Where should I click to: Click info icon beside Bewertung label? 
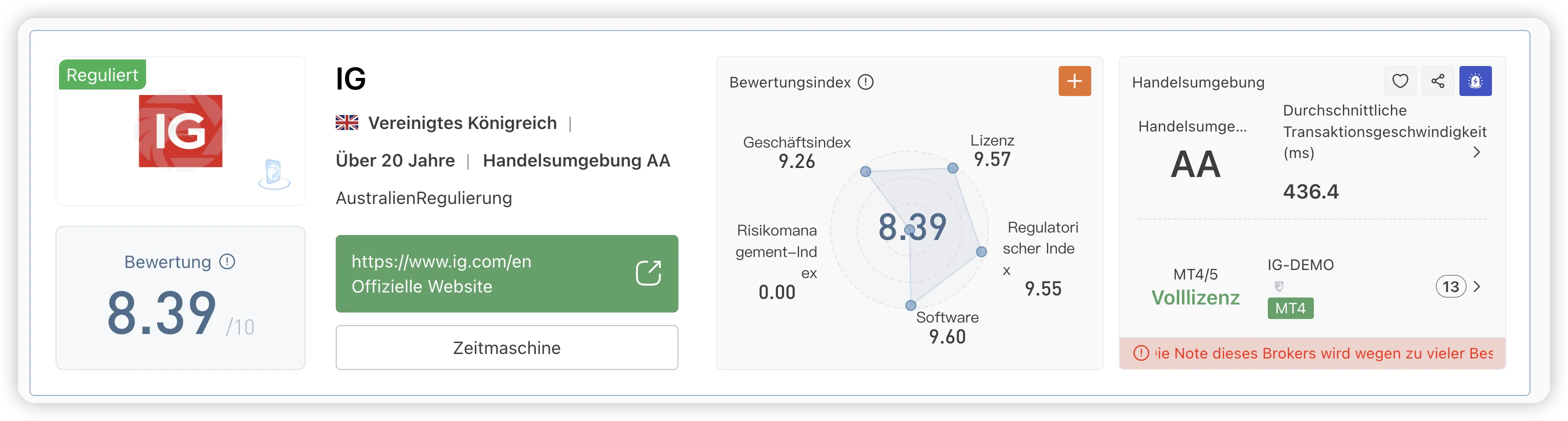coord(227,261)
